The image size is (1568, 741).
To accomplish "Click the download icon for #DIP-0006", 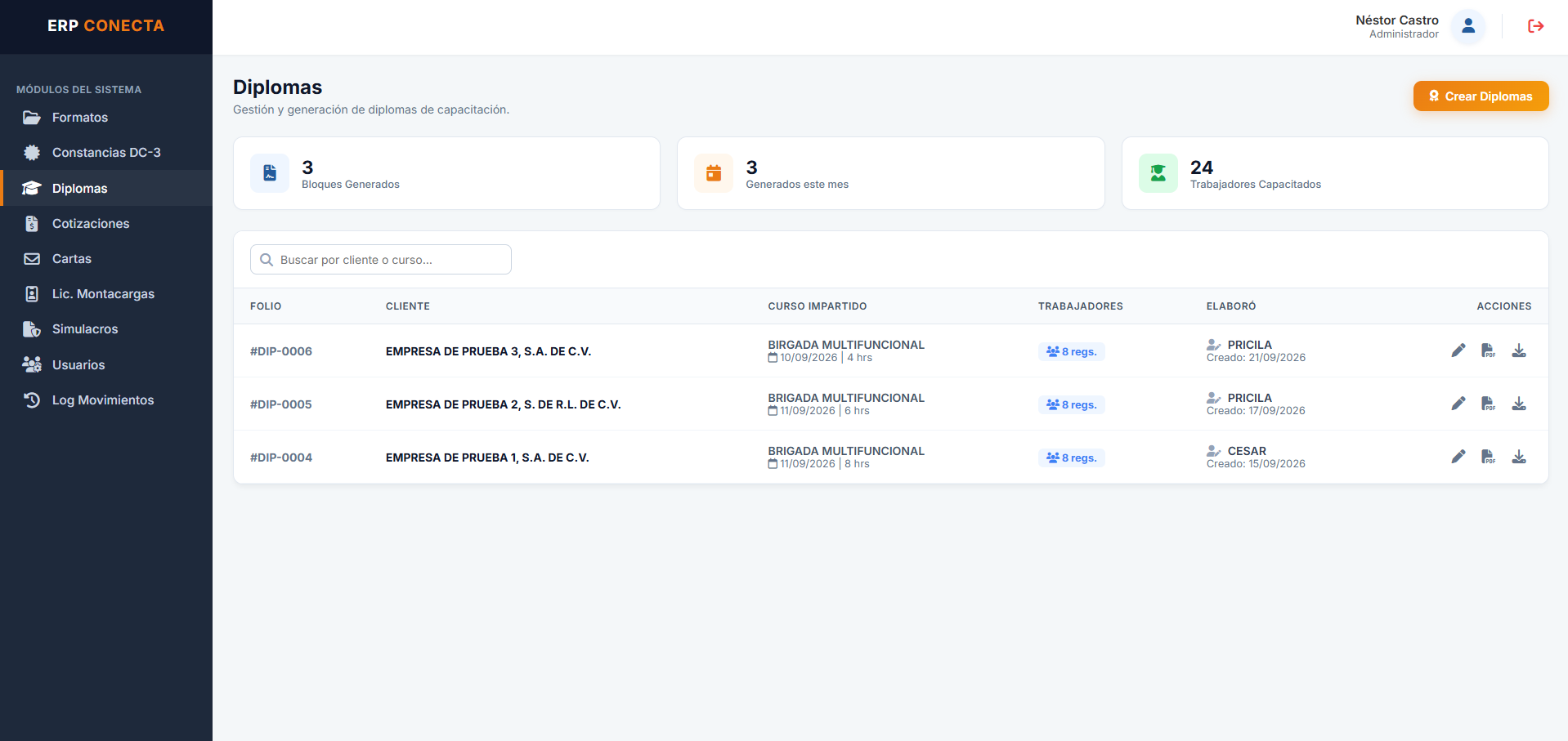I will click(x=1519, y=350).
